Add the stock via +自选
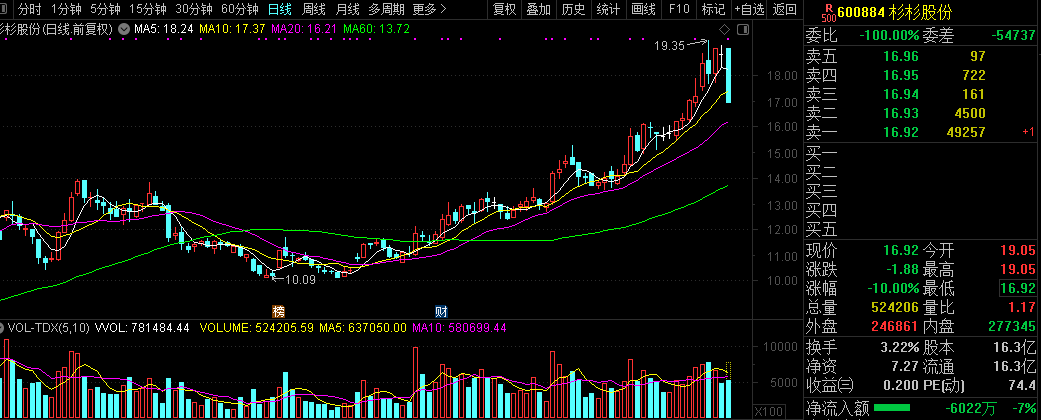Image resolution: width=1041 pixels, height=420 pixels. click(x=748, y=9)
